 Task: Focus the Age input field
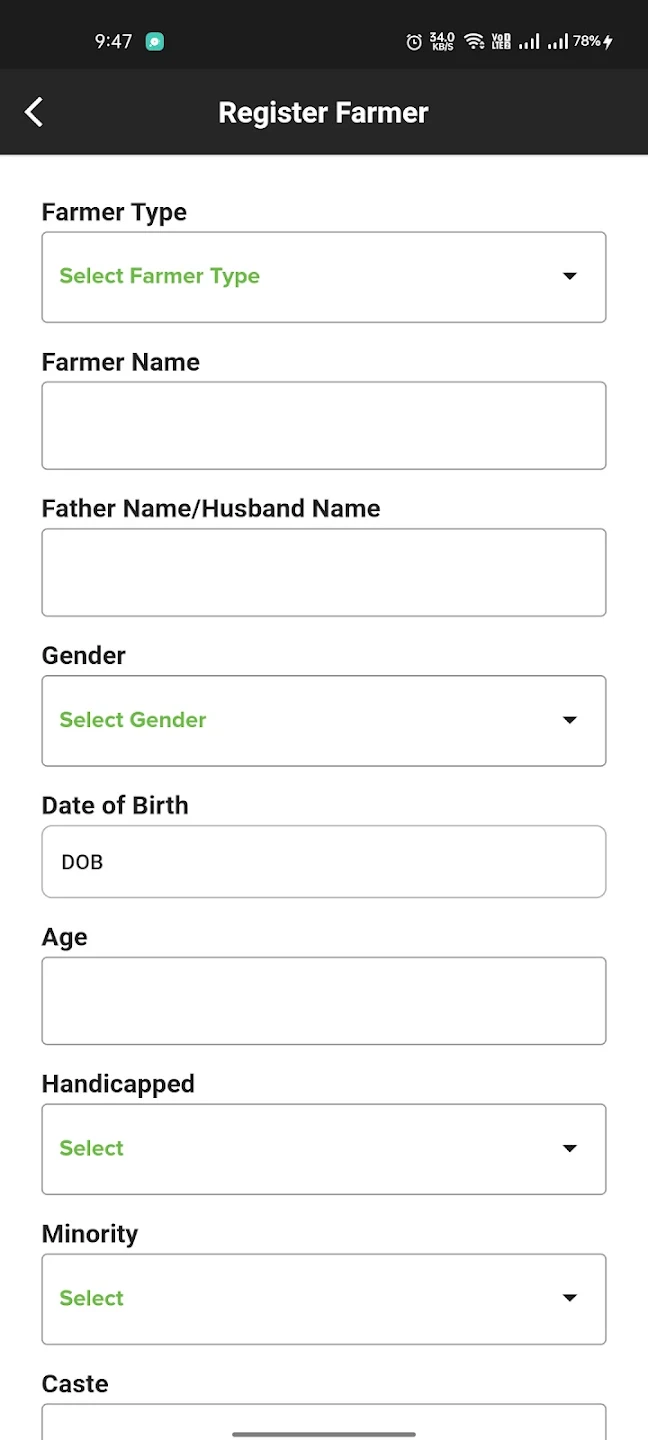[323, 1001]
